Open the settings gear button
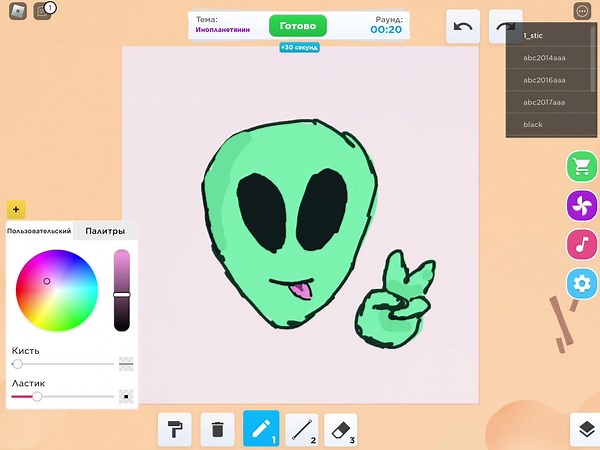The height and width of the screenshot is (450, 600). click(582, 284)
